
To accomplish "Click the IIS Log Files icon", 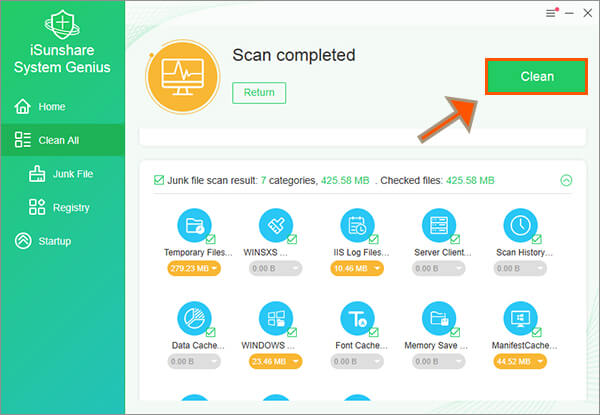I will 357,226.
